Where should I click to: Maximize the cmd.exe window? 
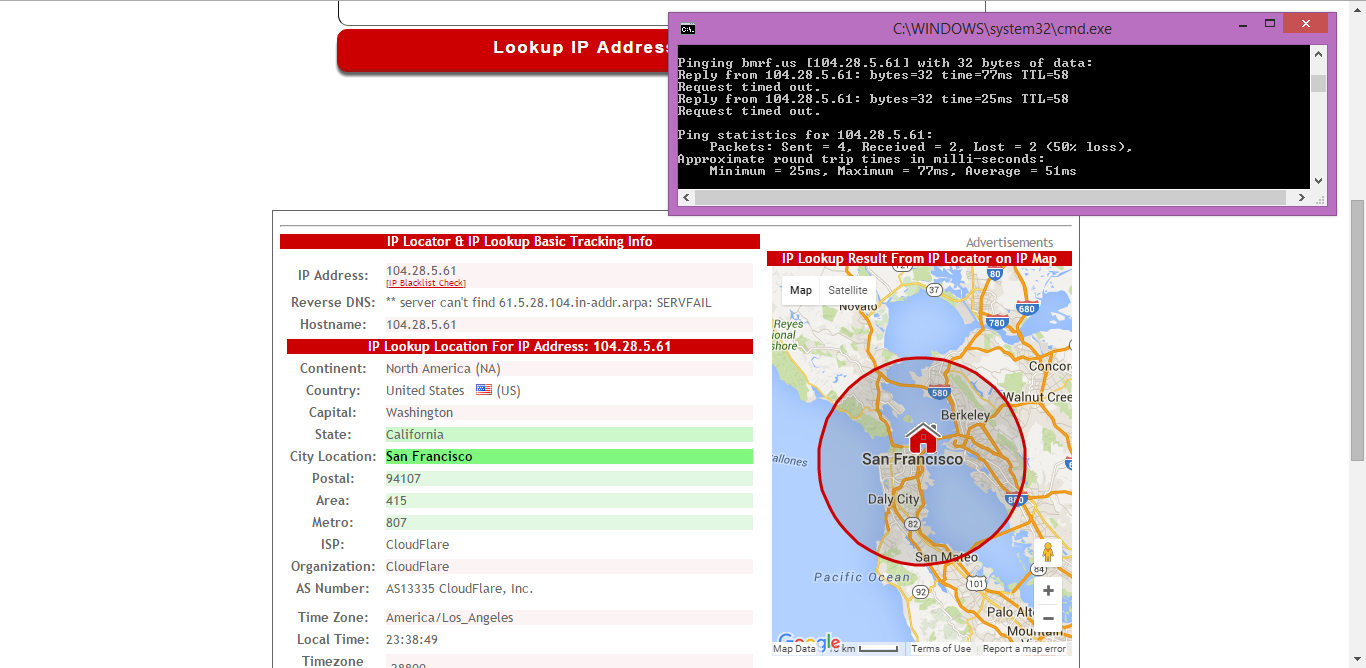(1270, 23)
